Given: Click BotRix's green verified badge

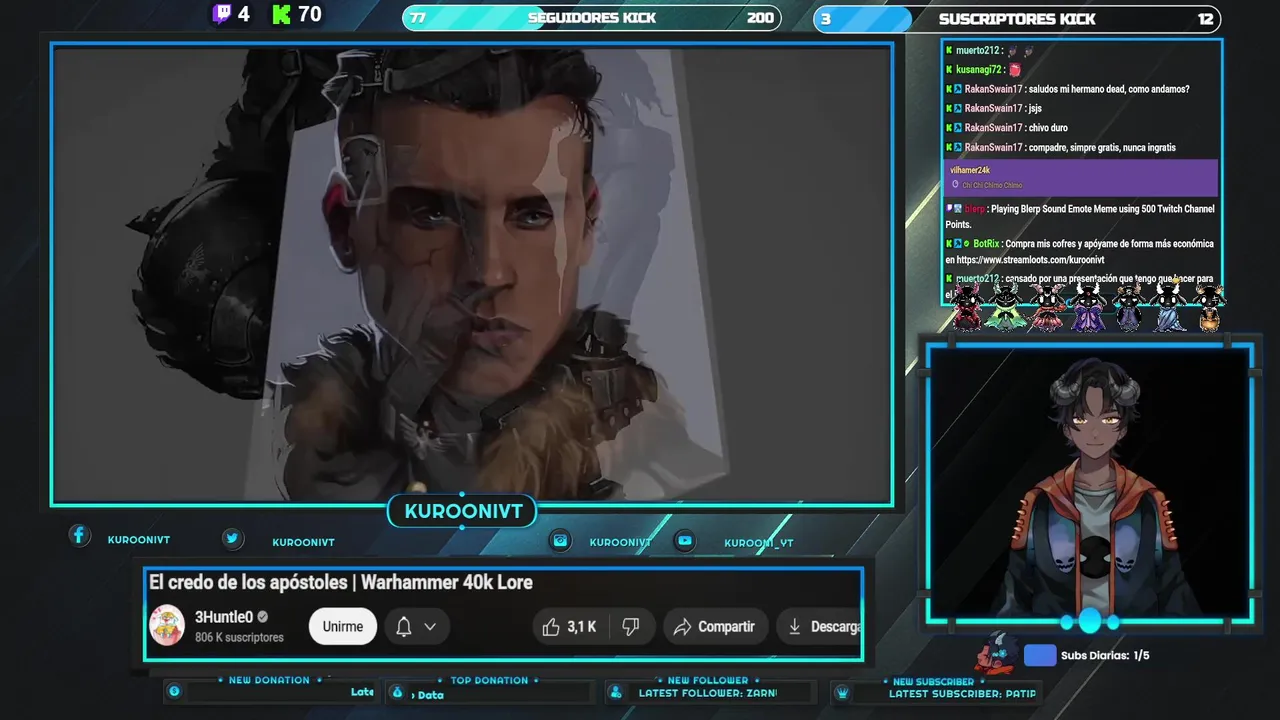Looking at the screenshot, I should [x=966, y=244].
